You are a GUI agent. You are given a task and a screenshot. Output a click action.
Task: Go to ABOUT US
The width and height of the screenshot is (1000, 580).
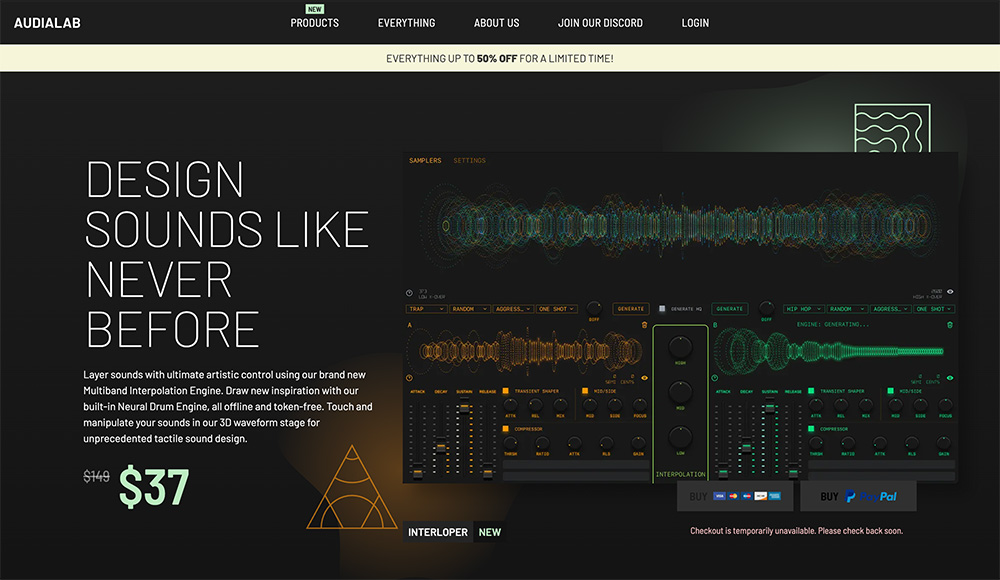pyautogui.click(x=496, y=23)
